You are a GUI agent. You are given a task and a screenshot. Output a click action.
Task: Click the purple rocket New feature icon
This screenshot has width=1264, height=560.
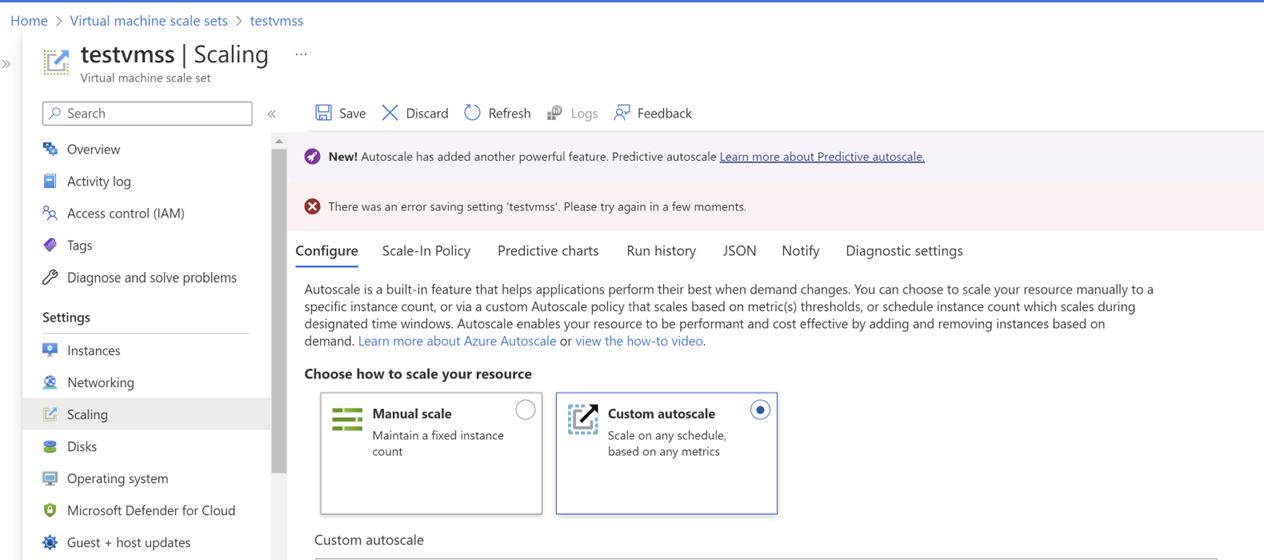coord(312,156)
